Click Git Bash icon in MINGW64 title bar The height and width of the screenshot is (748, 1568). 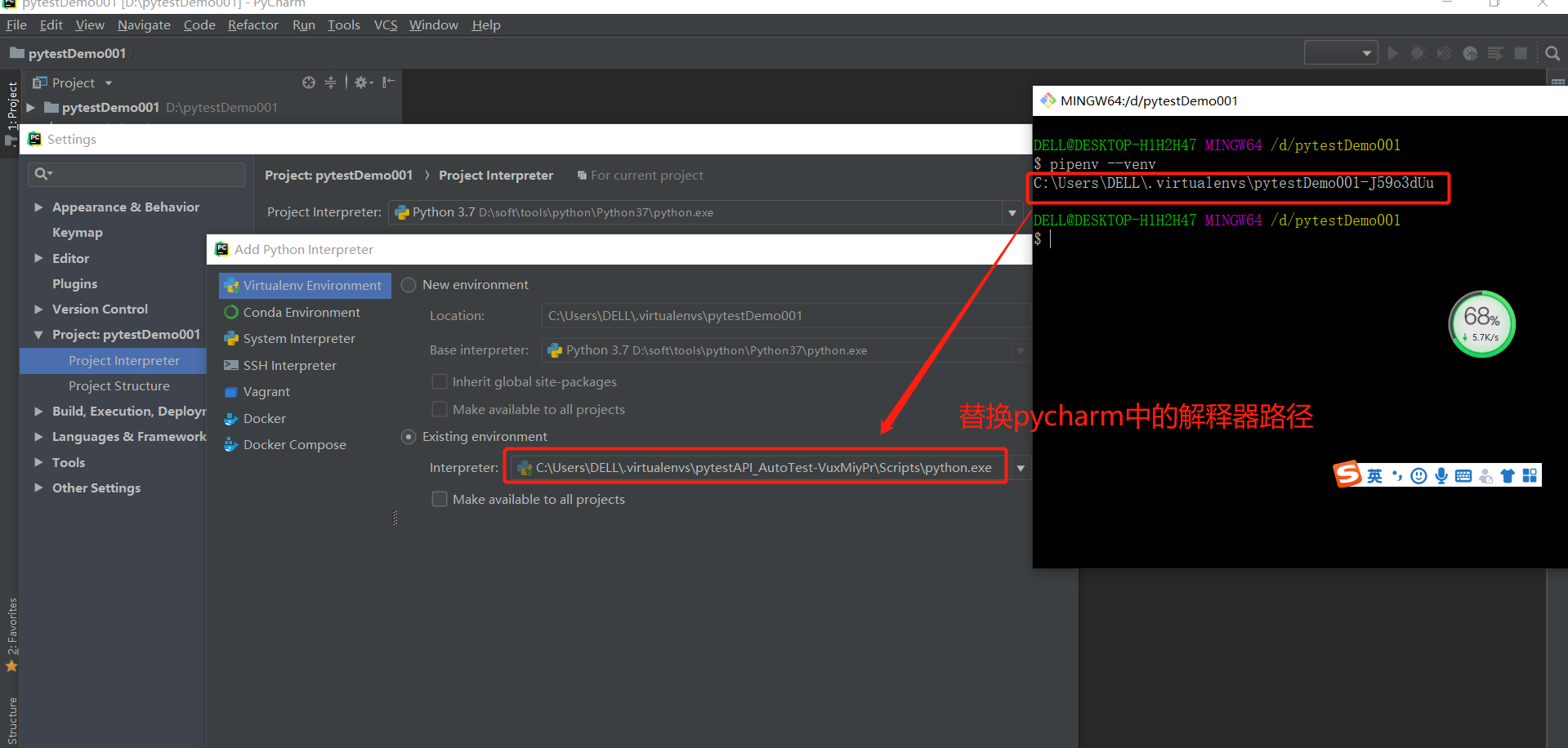1048,100
